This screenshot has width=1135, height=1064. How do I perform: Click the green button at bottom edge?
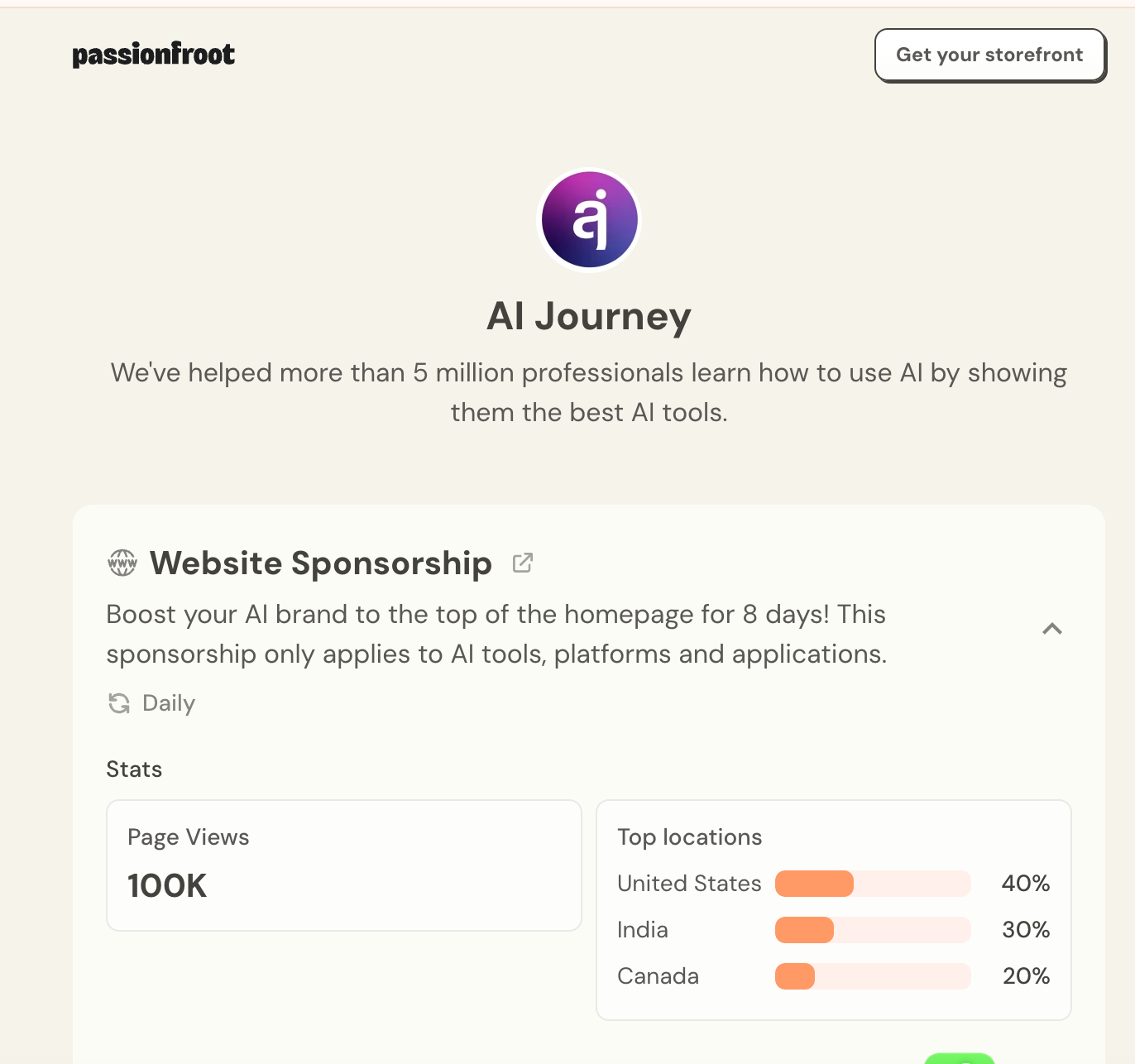[x=959, y=1058]
